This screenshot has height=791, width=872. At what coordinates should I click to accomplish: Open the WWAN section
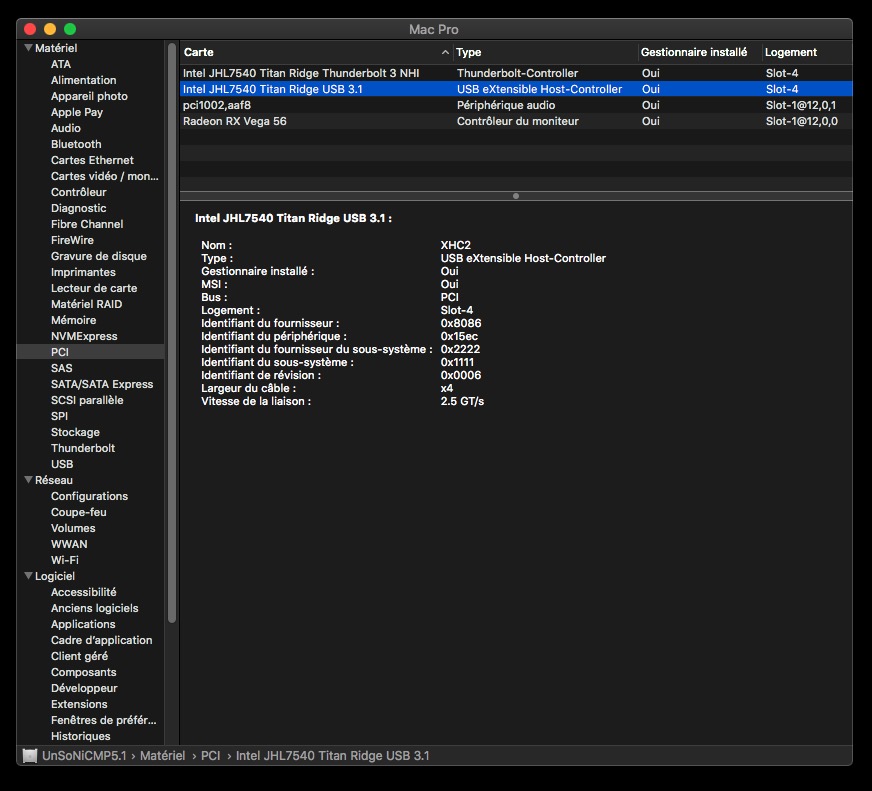[x=69, y=544]
